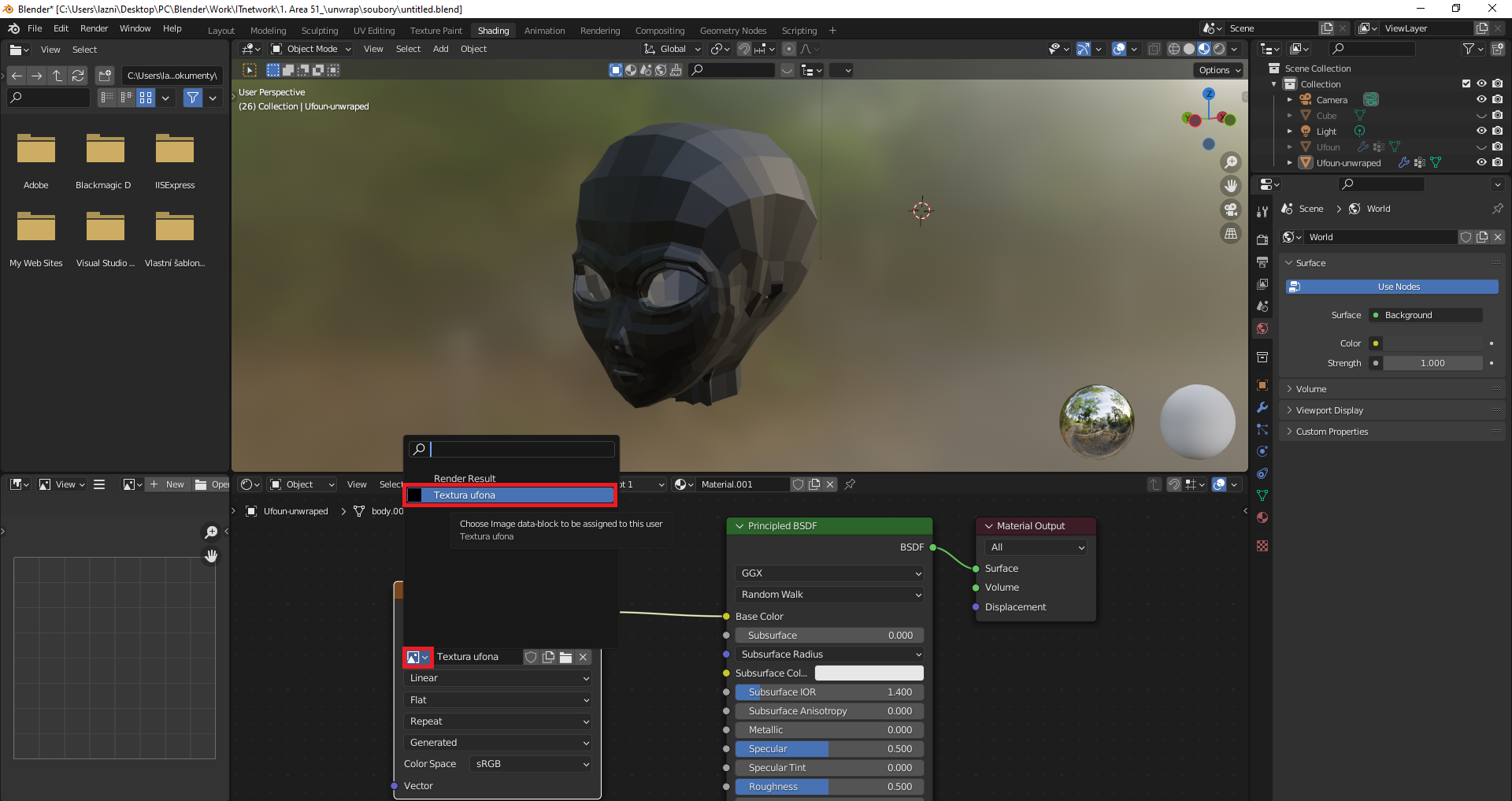Click the camera view icon in viewport
Screen dimensions: 1512x801
(1230, 210)
